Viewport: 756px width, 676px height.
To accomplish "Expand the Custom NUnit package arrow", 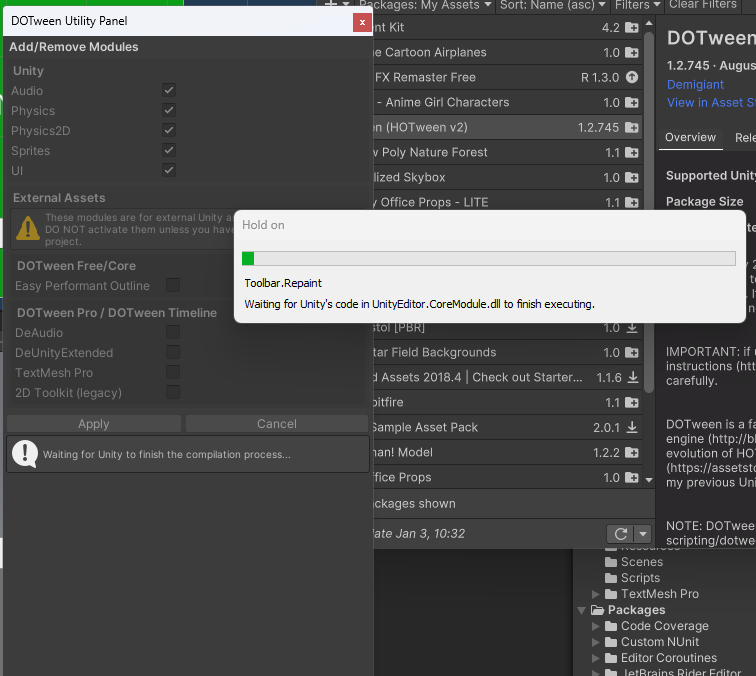I will [596, 642].
